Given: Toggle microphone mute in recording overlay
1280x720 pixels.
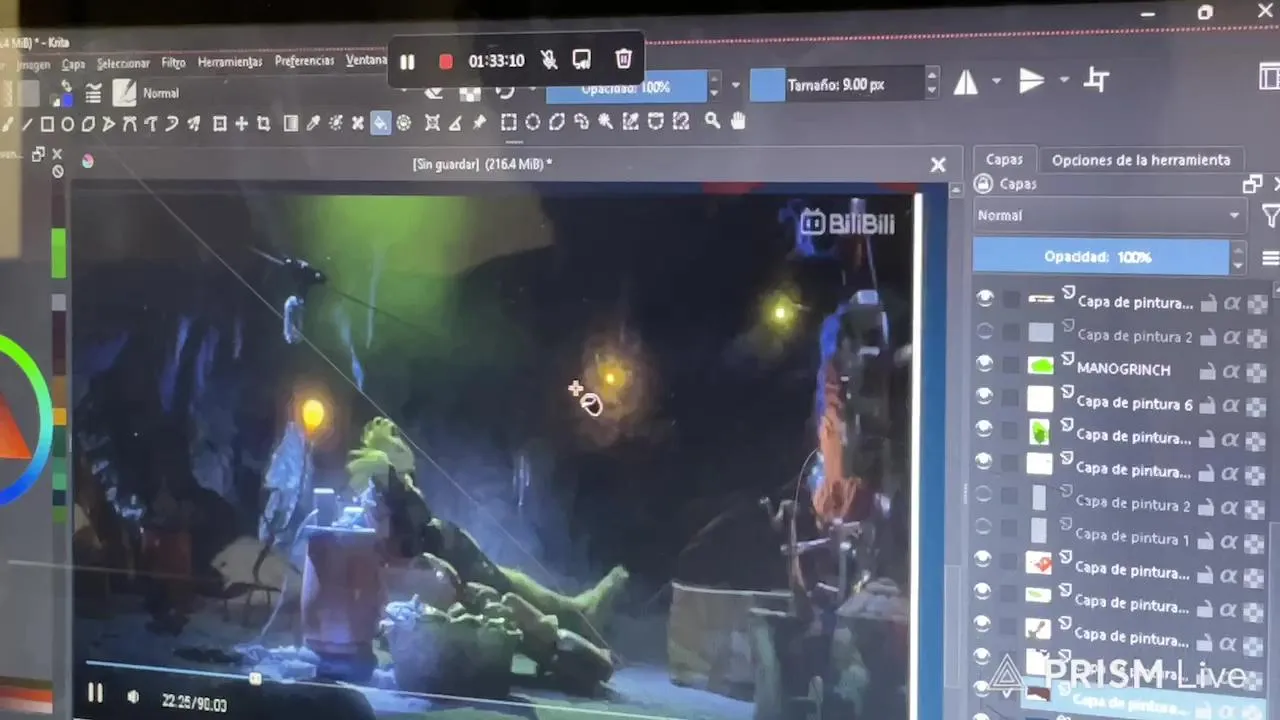Looking at the screenshot, I should click(549, 61).
